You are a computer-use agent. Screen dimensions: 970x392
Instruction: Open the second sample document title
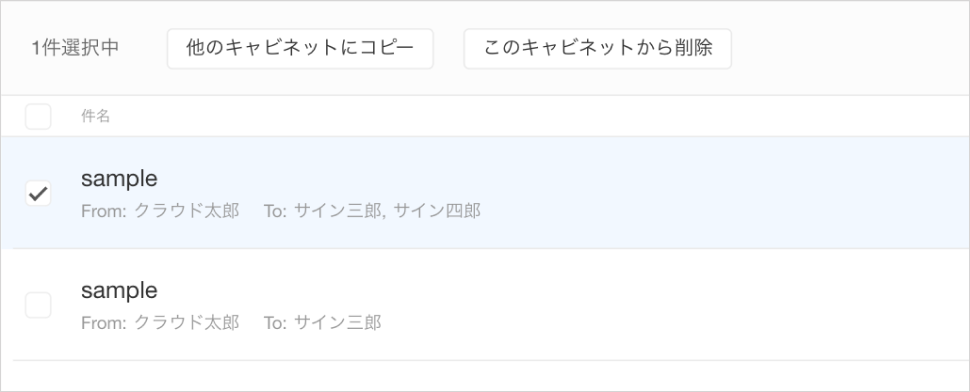tap(119, 290)
